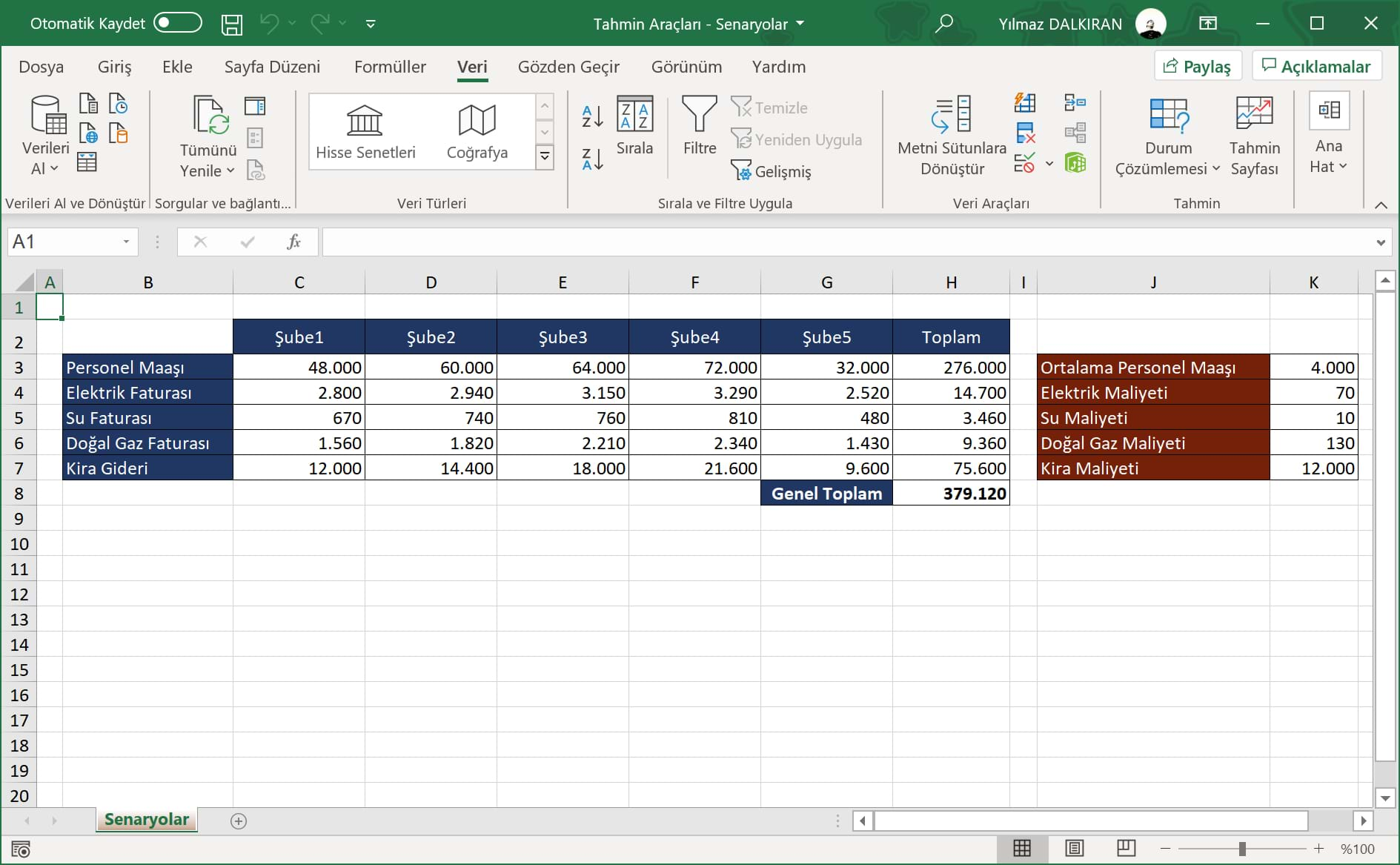Click the Consolidate icon
1400x865 pixels.
point(1075,102)
